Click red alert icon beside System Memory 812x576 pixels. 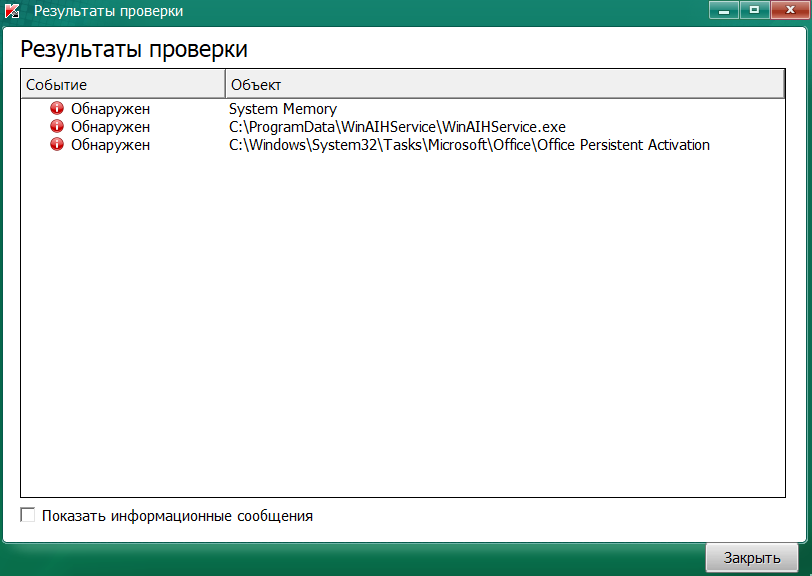[57, 108]
